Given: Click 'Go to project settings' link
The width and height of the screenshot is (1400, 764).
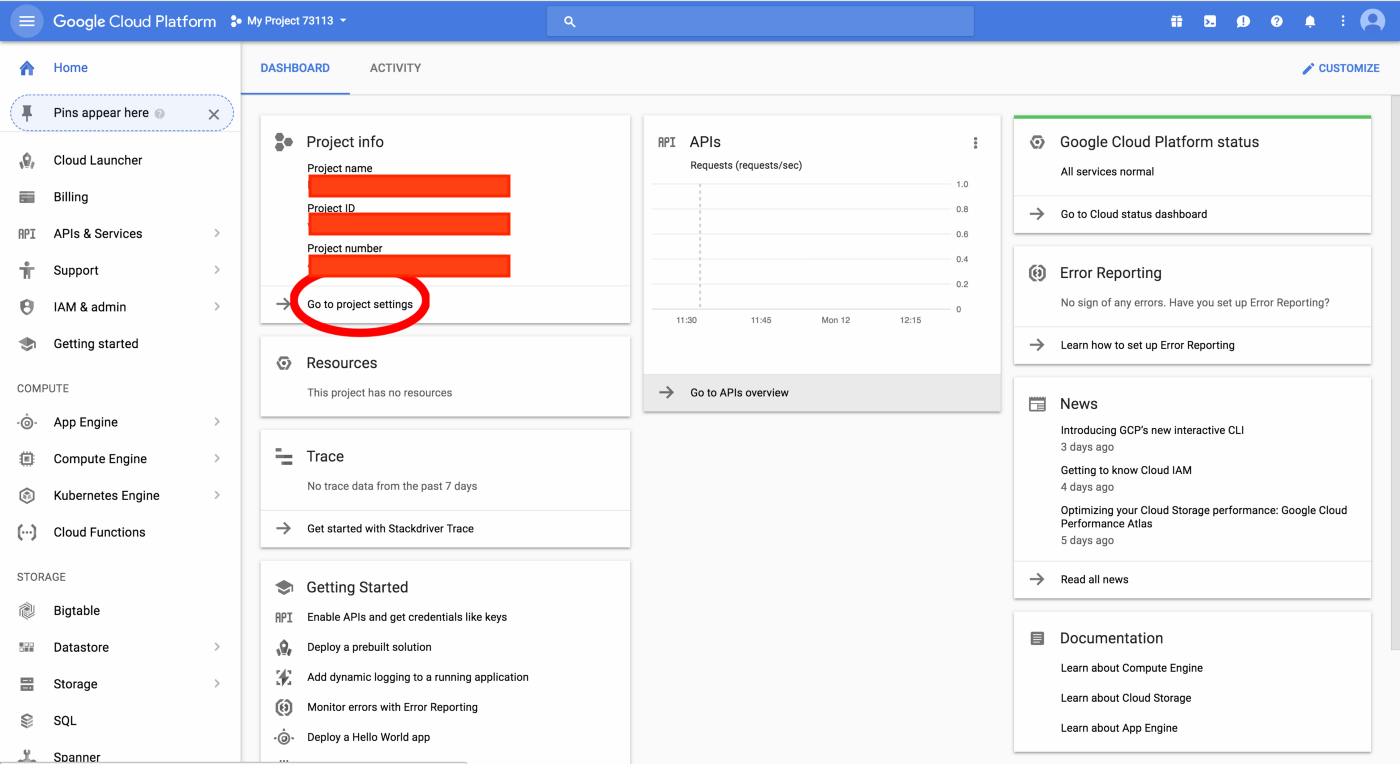Looking at the screenshot, I should [360, 304].
